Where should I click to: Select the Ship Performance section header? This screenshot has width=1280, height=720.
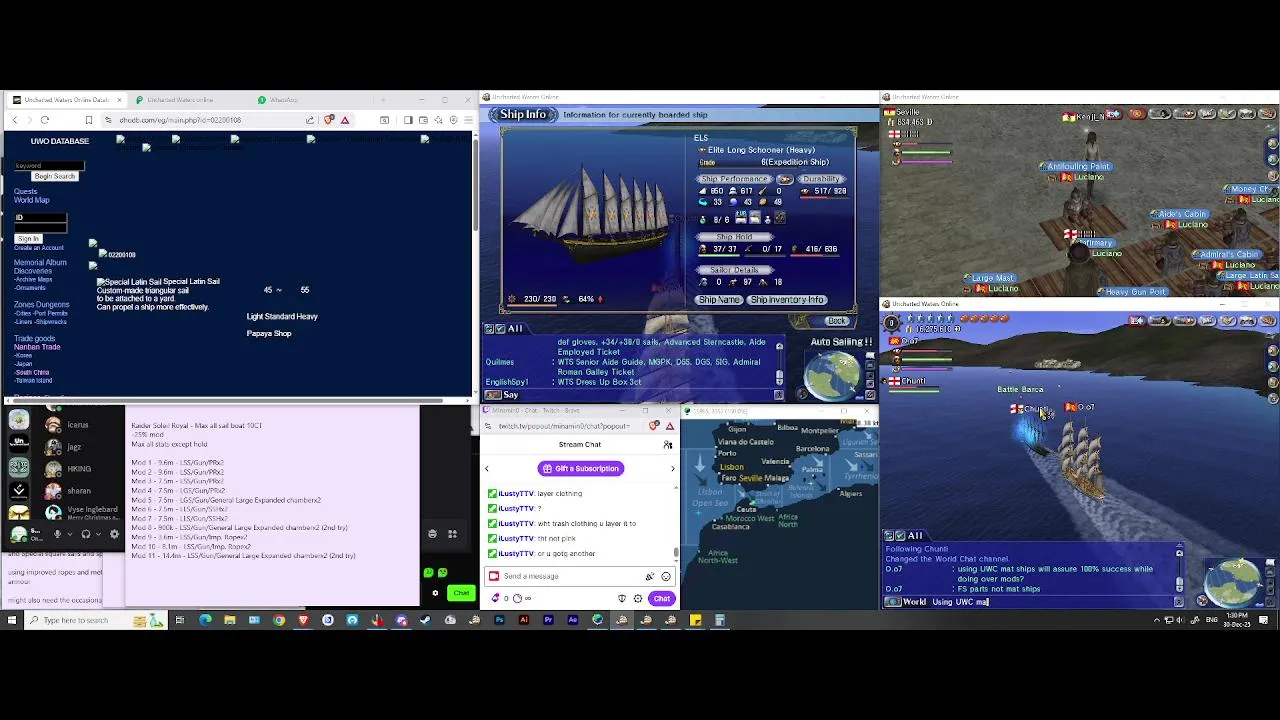click(734, 179)
